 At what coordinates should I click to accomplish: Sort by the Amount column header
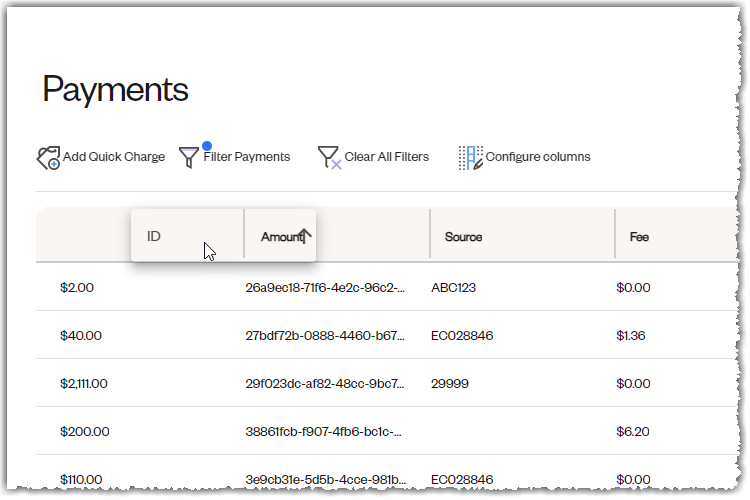(x=280, y=235)
